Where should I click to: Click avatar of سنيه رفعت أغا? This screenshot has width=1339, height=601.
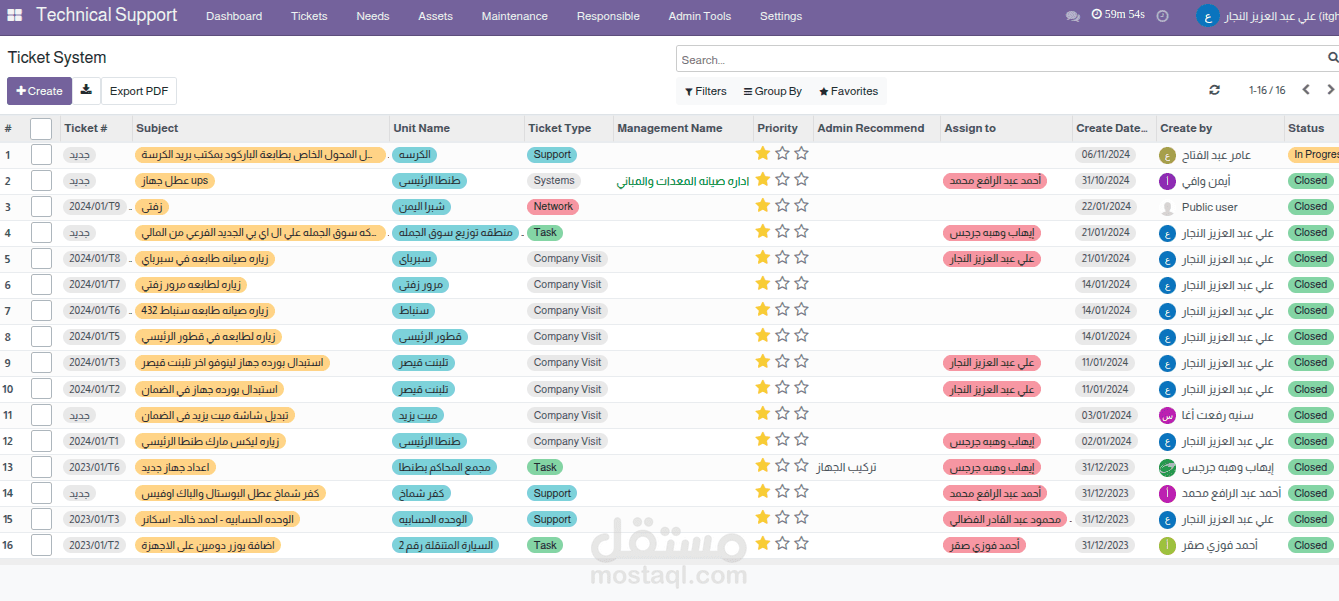pos(1167,415)
